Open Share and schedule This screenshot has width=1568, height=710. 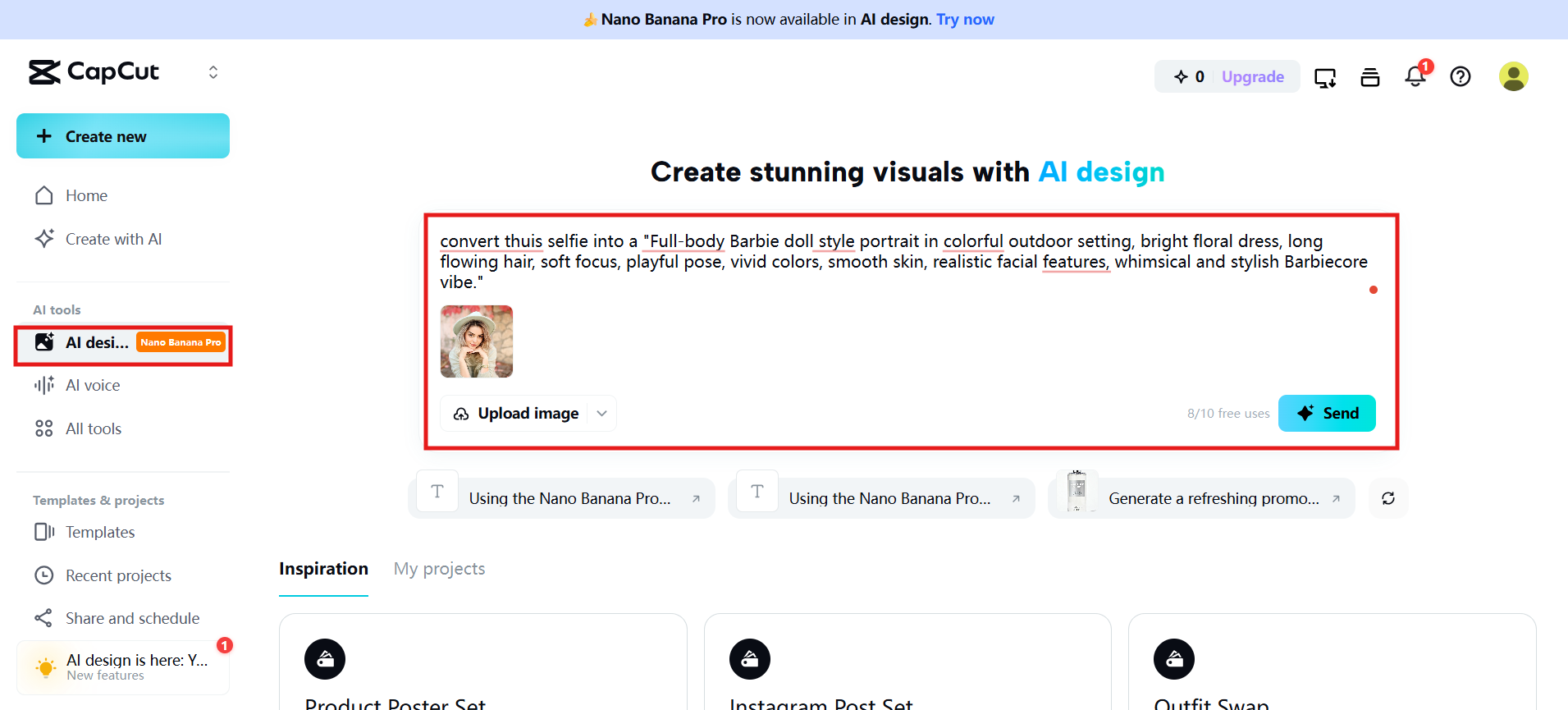click(x=123, y=618)
